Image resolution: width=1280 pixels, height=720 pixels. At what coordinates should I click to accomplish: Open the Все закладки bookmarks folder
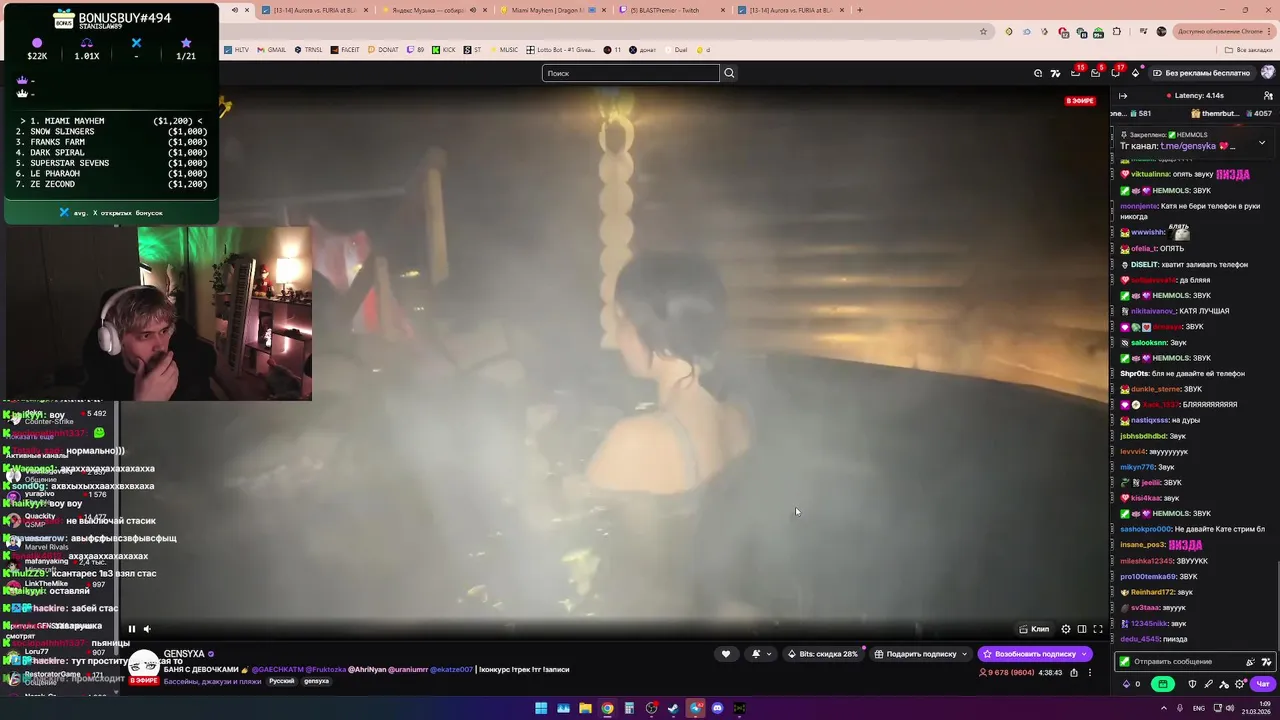[x=1250, y=49]
